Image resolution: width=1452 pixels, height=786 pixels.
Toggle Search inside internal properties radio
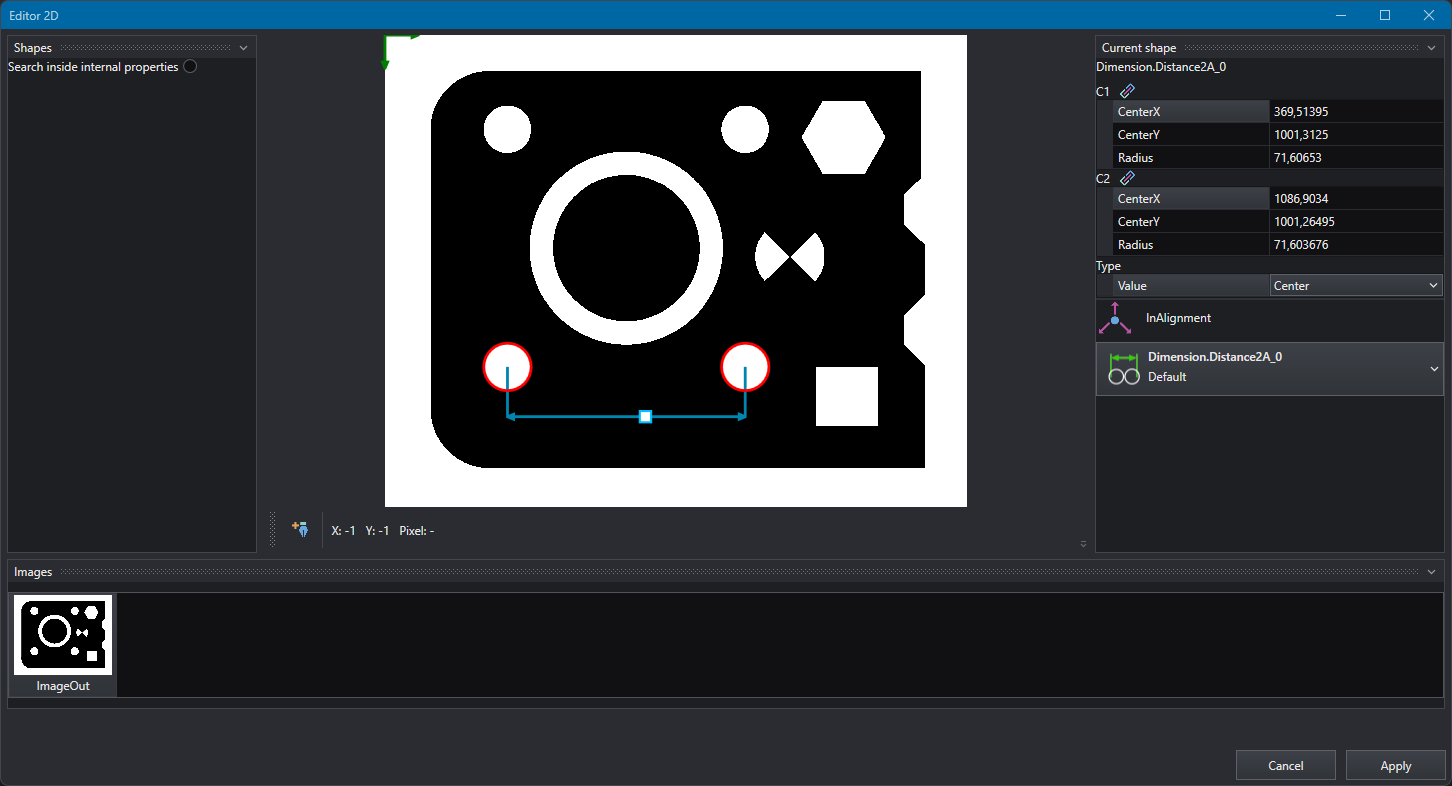[x=190, y=67]
